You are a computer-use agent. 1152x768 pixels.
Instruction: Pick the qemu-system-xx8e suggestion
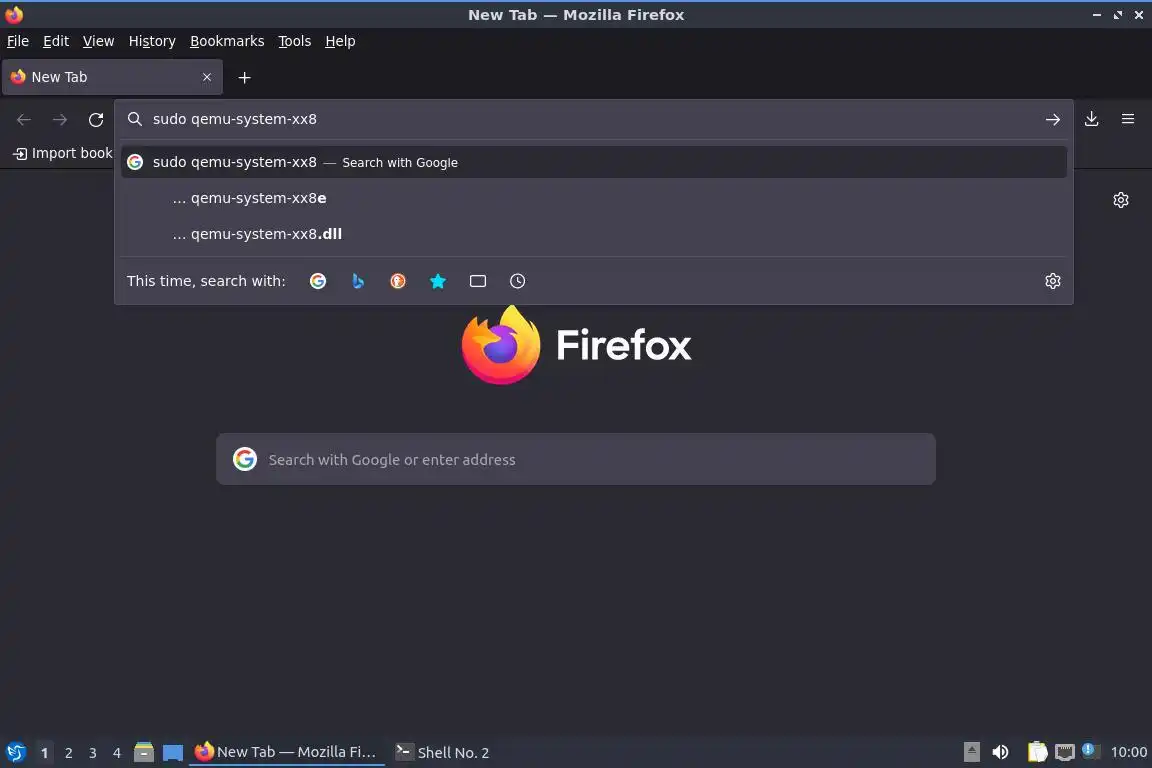(x=594, y=198)
